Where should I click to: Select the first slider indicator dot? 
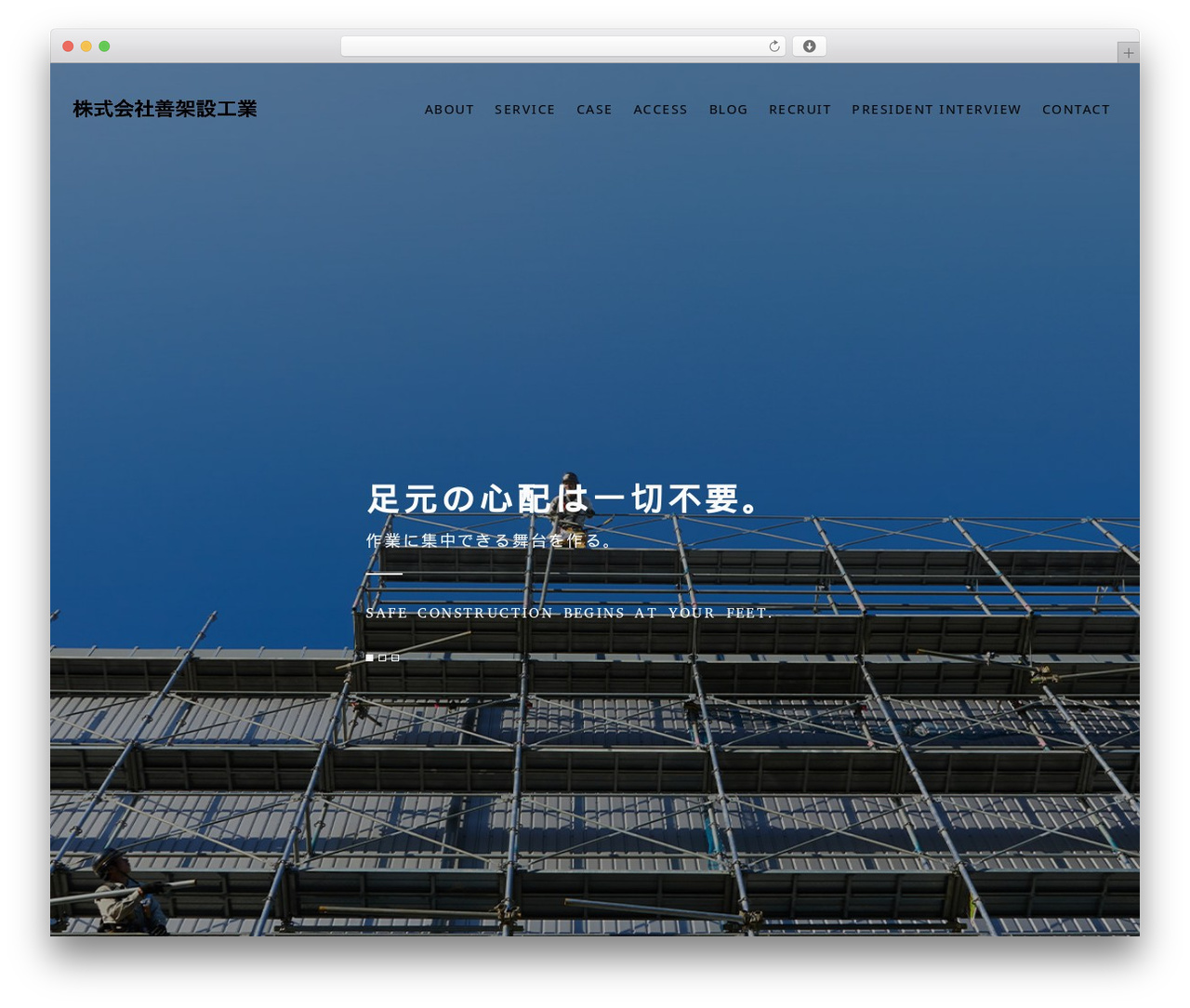click(x=369, y=657)
